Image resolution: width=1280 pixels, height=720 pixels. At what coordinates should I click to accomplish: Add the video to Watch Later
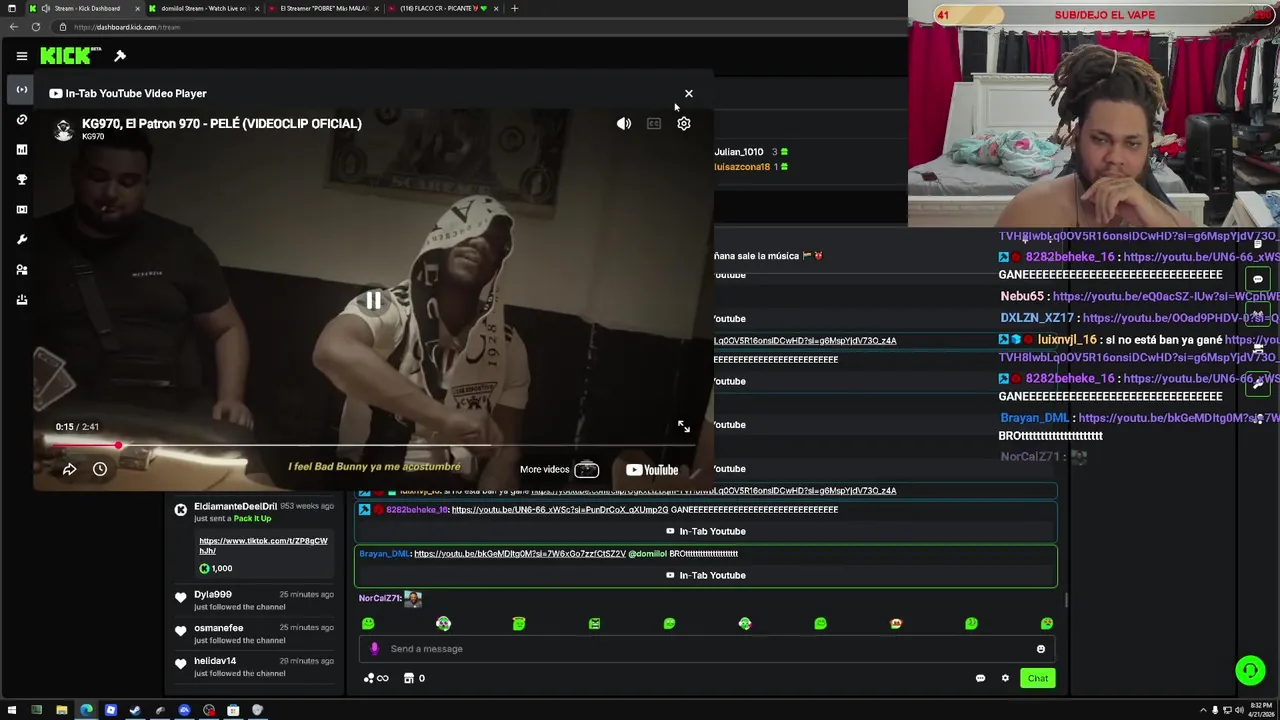click(100, 469)
